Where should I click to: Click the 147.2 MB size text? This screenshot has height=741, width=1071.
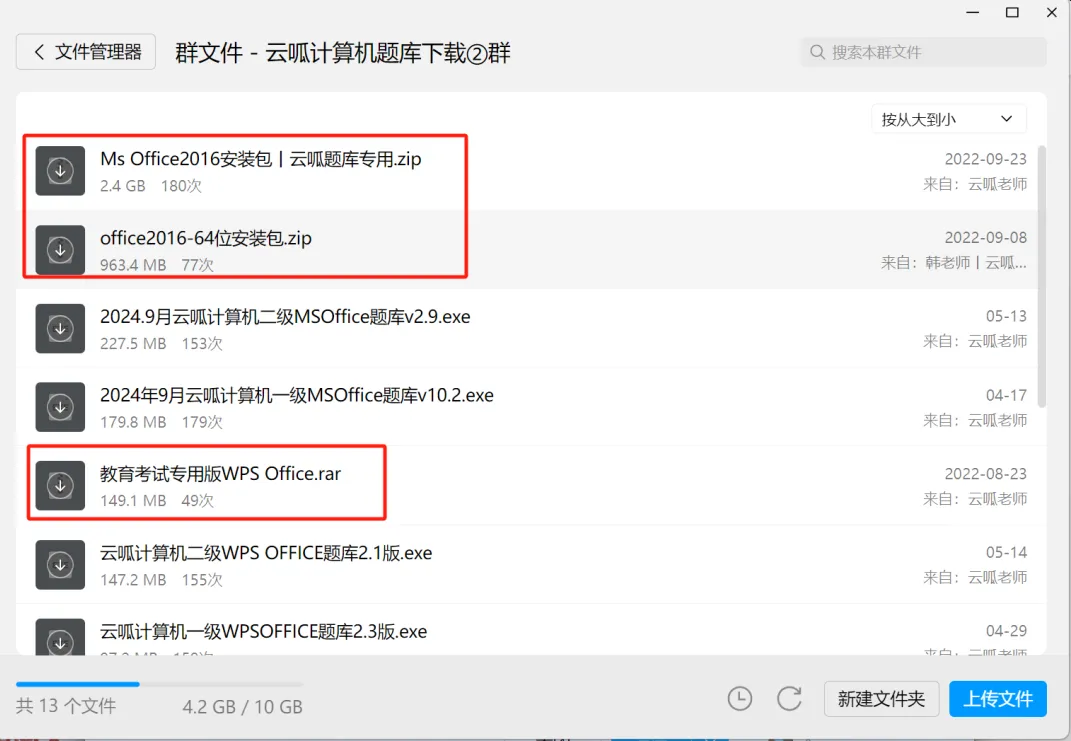pos(133,580)
